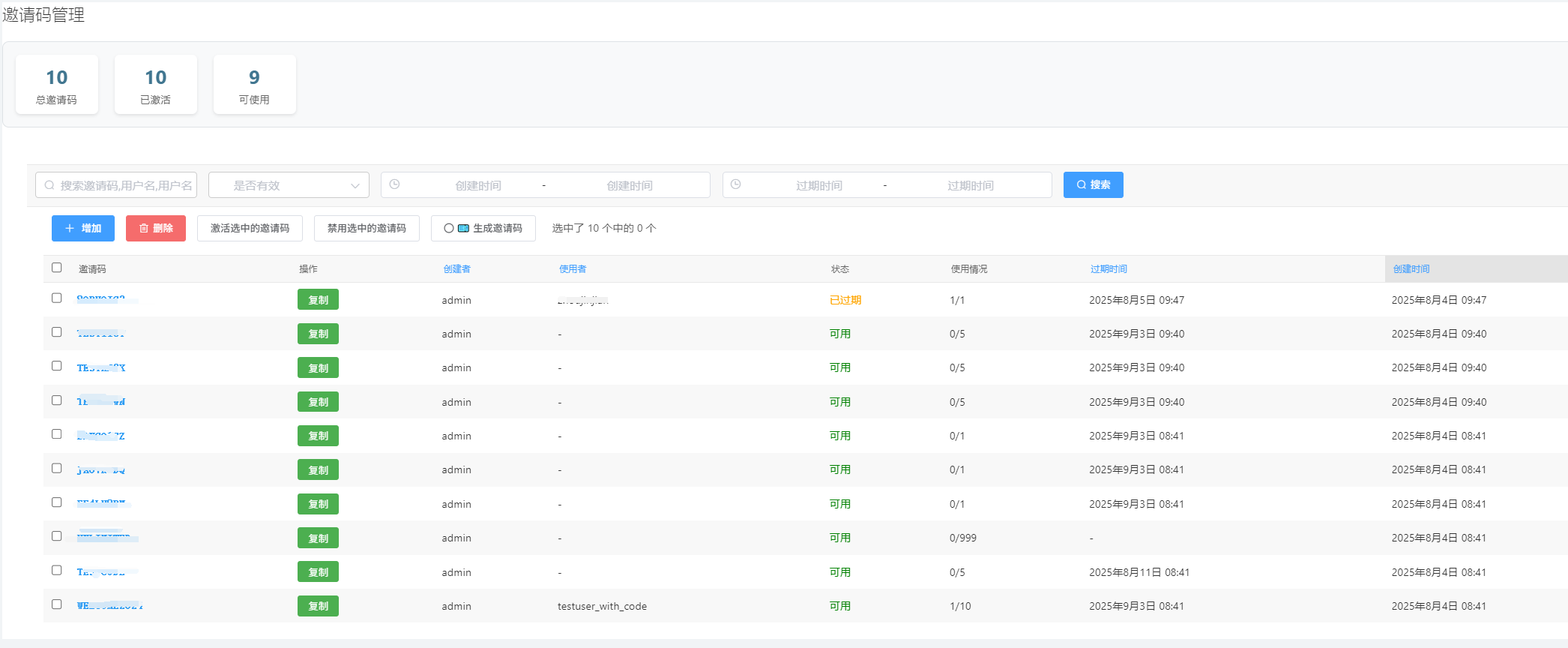
Task: Click 复制 in the testuser_with_code row
Action: 318,606
